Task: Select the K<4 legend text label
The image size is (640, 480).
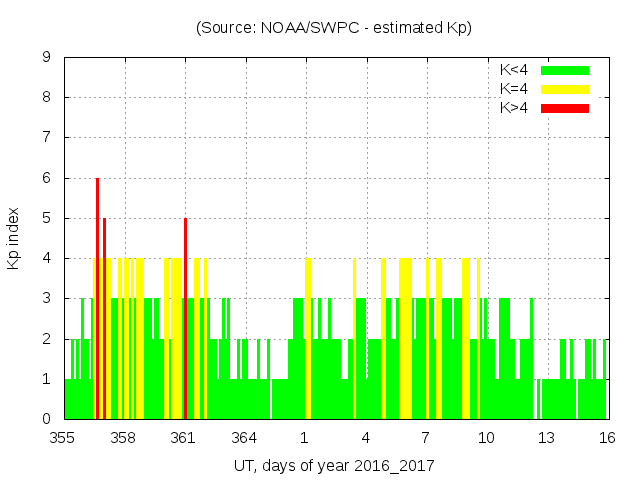Action: click(x=516, y=70)
